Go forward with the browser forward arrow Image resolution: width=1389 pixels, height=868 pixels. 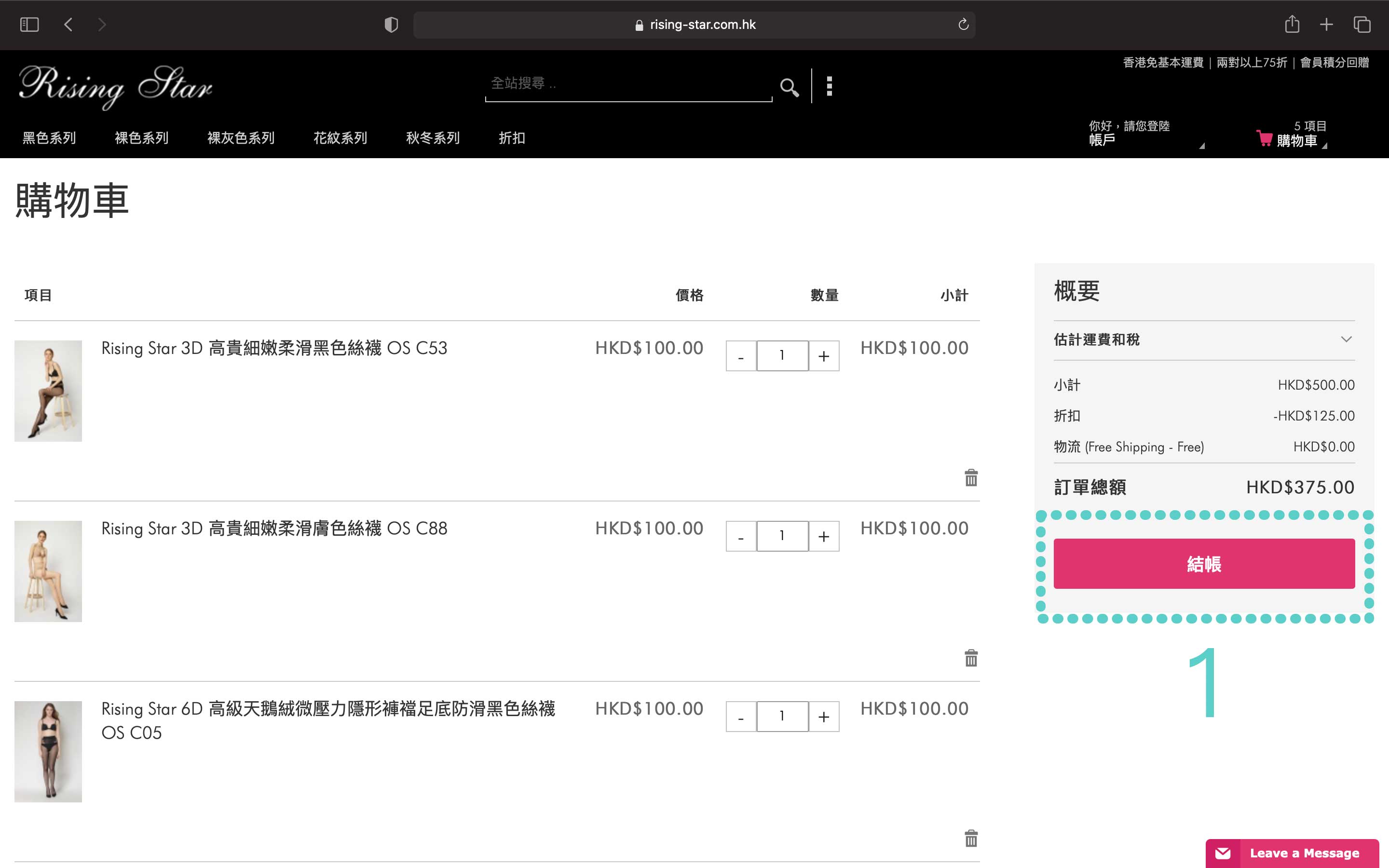(x=102, y=25)
